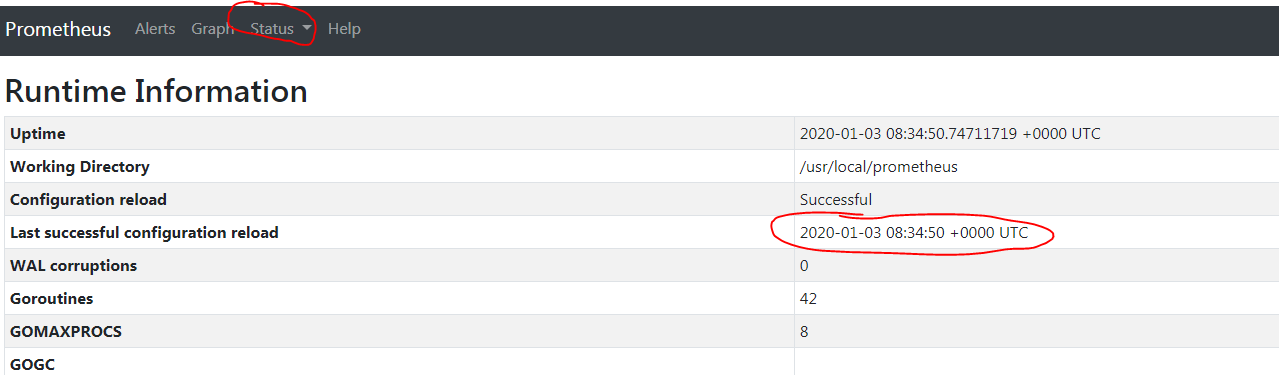1279x375 pixels.
Task: Select the /usr/local/prometheus path value
Action: (879, 167)
